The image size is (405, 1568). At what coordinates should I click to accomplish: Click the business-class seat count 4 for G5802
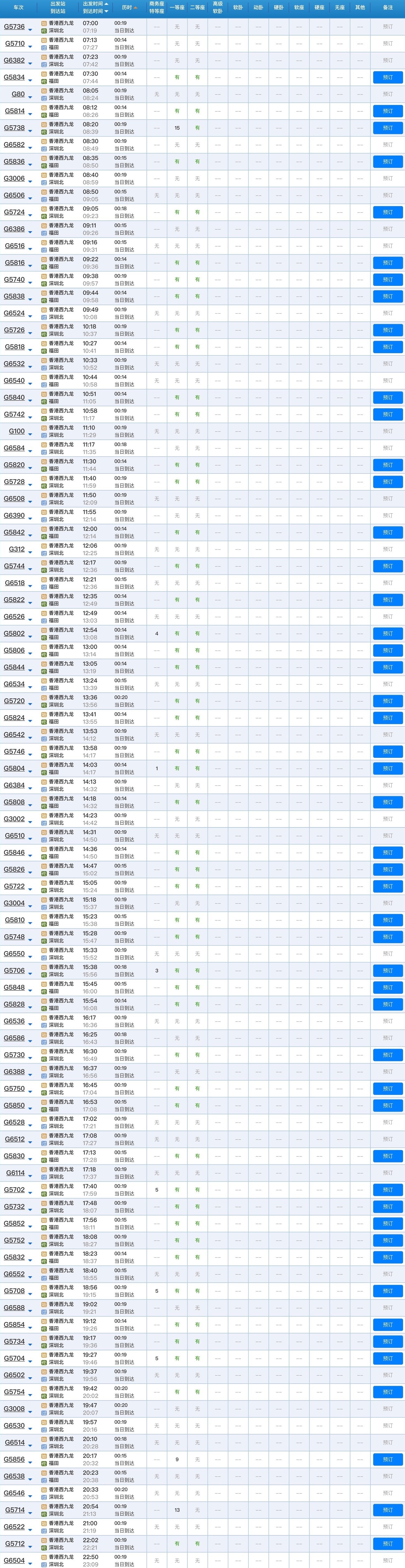[x=157, y=634]
